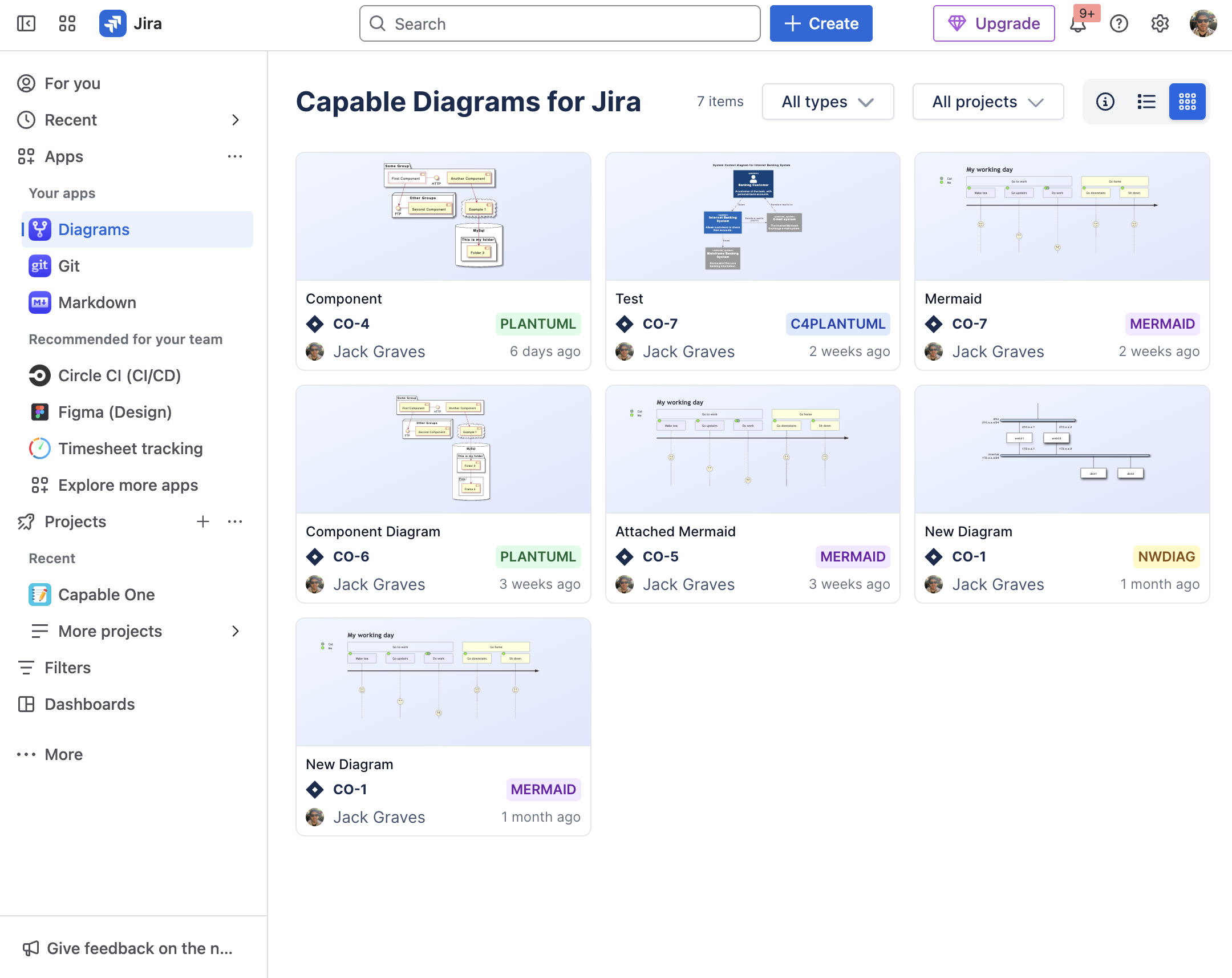Expand the Recent sidebar chevron
Image resolution: width=1232 pixels, height=978 pixels.
[x=235, y=120]
